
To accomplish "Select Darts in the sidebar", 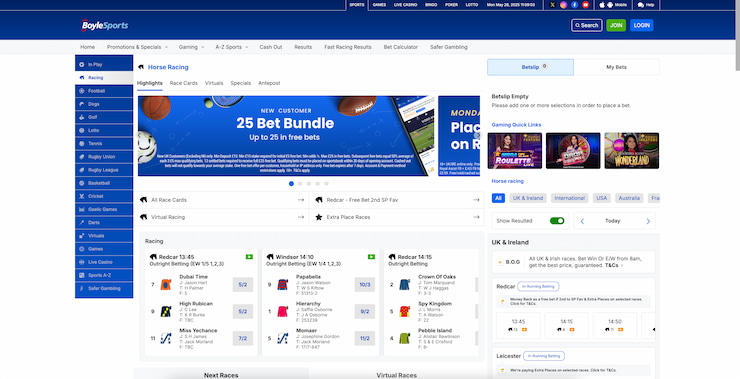I will click(x=104, y=222).
